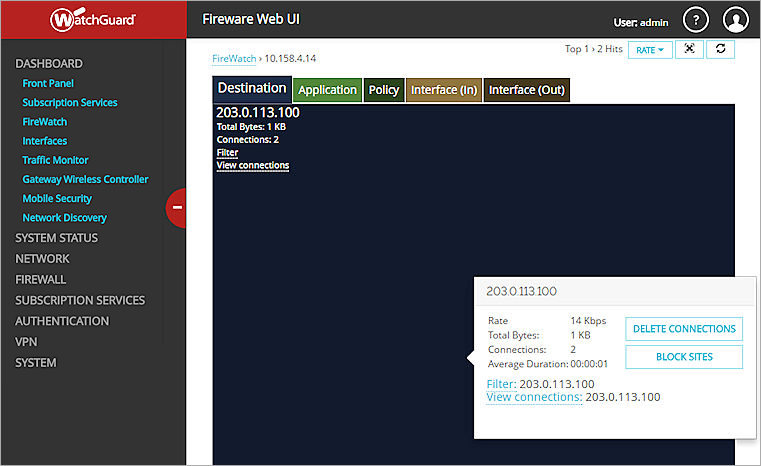761x466 pixels.
Task: Click the 14 Kbps rate value
Action: point(588,321)
